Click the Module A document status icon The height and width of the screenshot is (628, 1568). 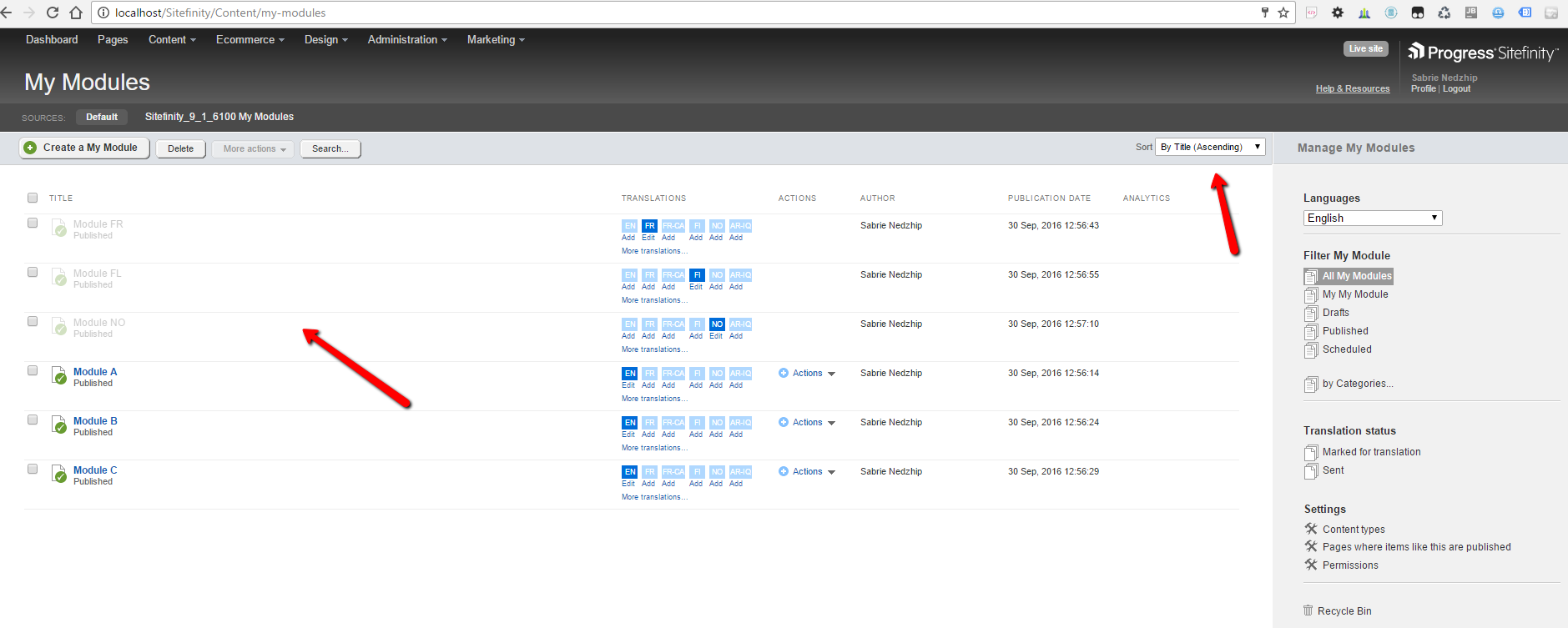(58, 376)
